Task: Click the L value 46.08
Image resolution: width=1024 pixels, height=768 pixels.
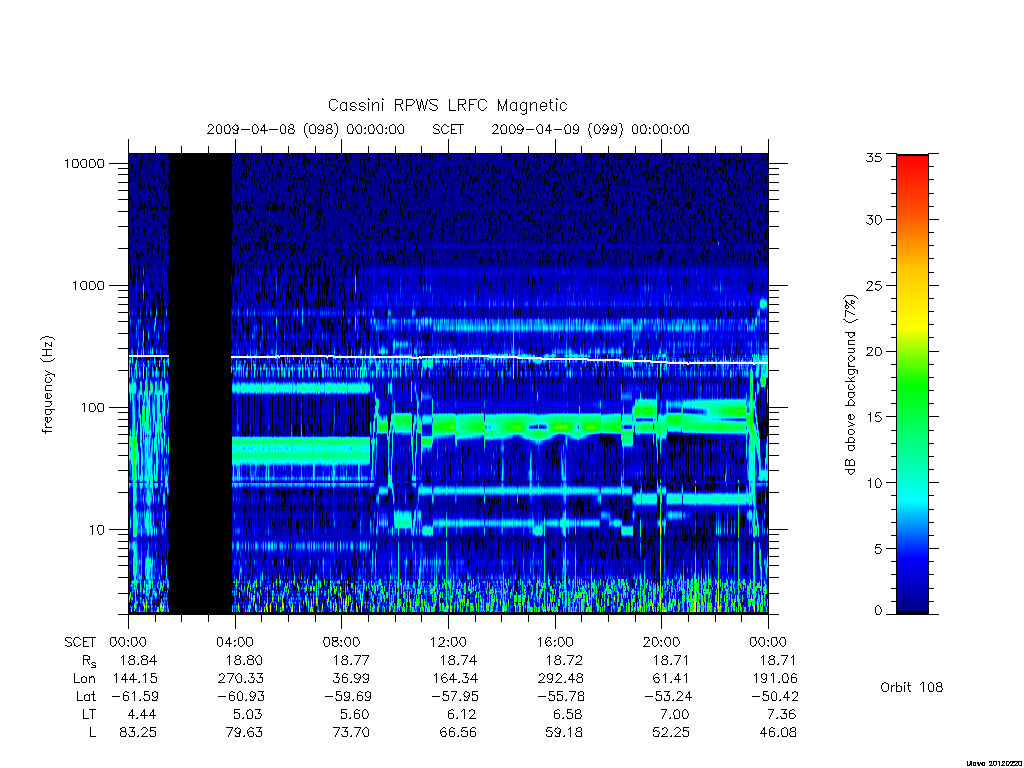Action: click(x=778, y=733)
